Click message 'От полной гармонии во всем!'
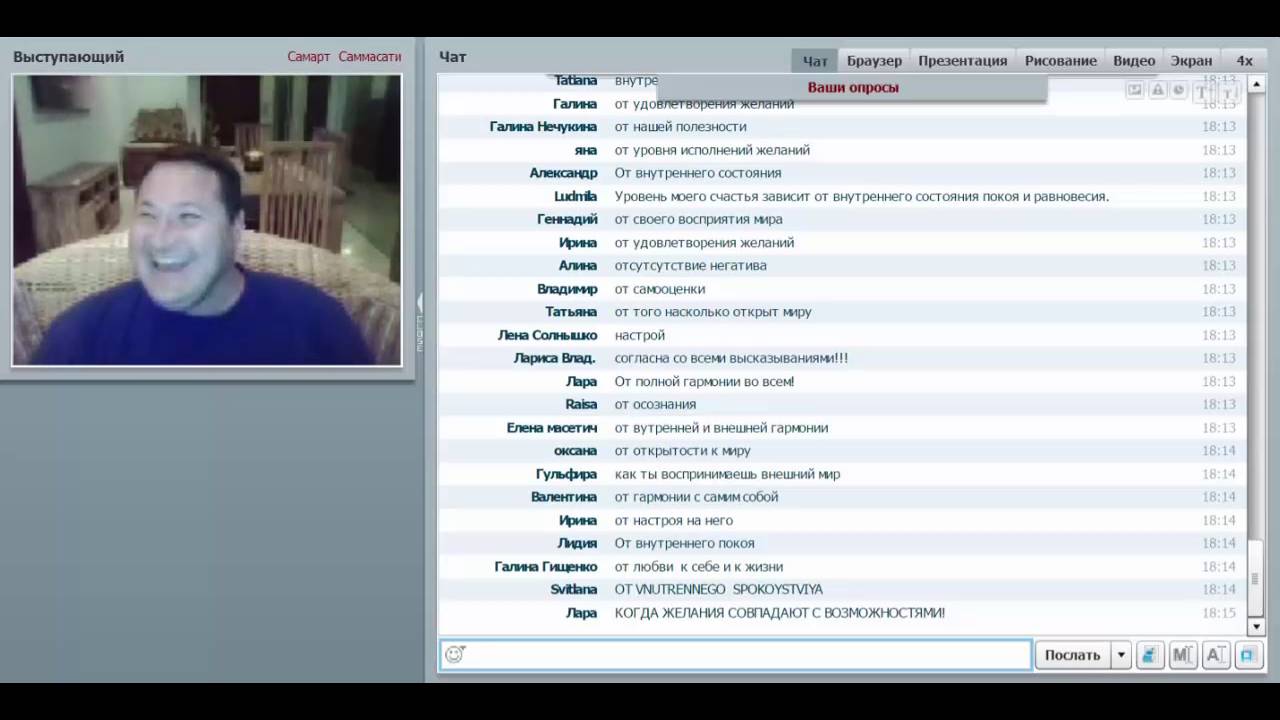 click(704, 381)
